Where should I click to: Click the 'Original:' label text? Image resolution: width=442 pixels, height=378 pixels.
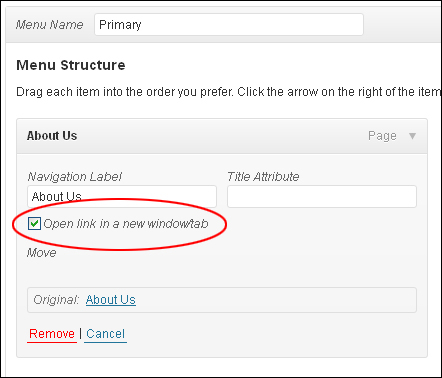pyautogui.click(x=56, y=300)
